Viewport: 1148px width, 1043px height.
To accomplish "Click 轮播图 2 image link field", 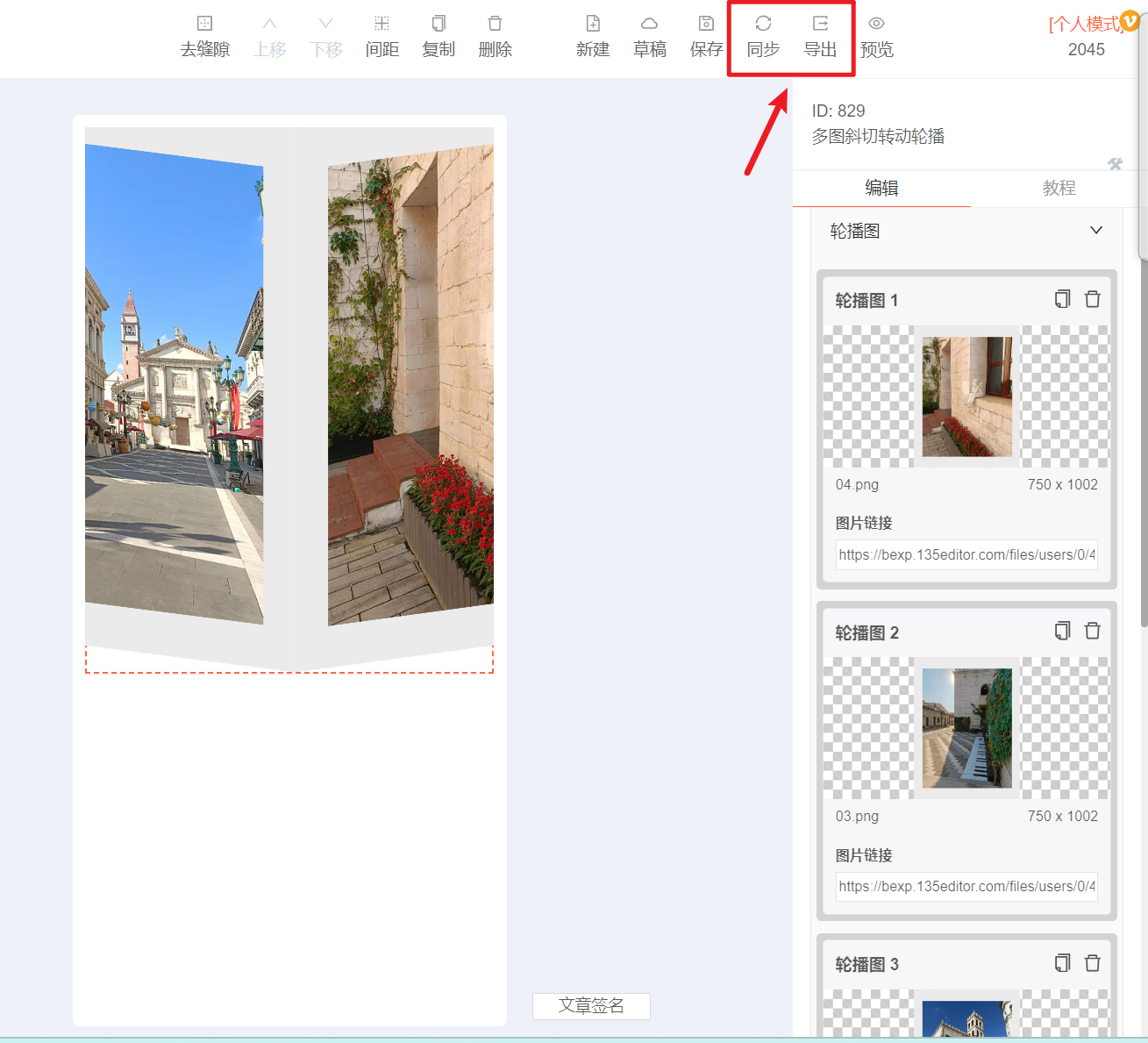I will [966, 886].
